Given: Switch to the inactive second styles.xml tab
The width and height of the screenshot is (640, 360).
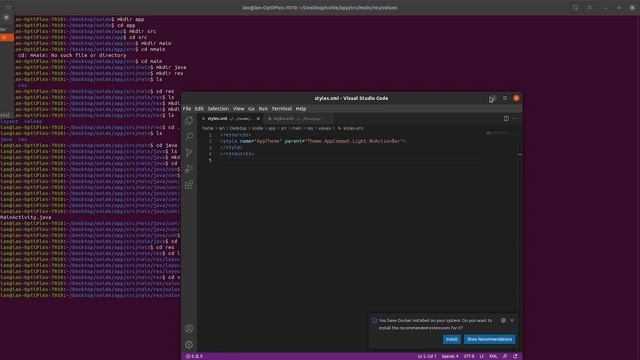Looking at the screenshot, I should 298,119.
